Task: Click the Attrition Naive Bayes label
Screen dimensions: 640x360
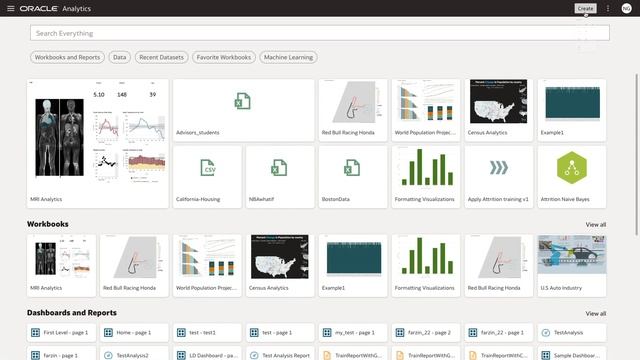Action: point(565,199)
